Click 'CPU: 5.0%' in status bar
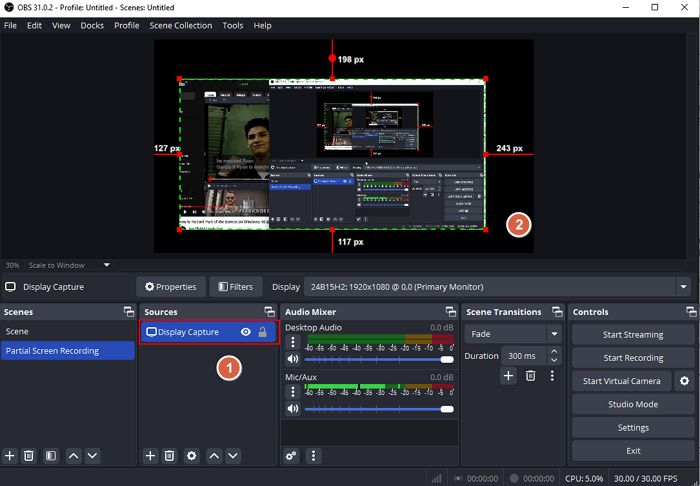The height and width of the screenshot is (486, 700). 584,478
